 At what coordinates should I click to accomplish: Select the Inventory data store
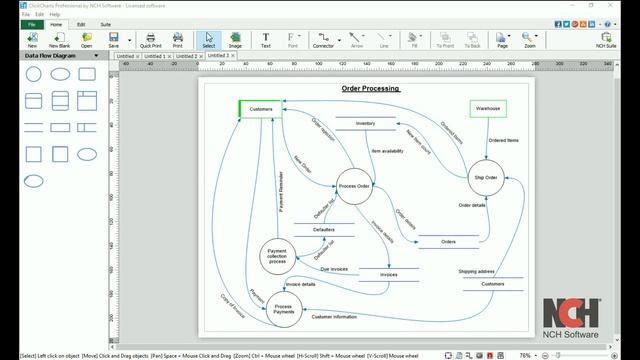tap(366, 123)
